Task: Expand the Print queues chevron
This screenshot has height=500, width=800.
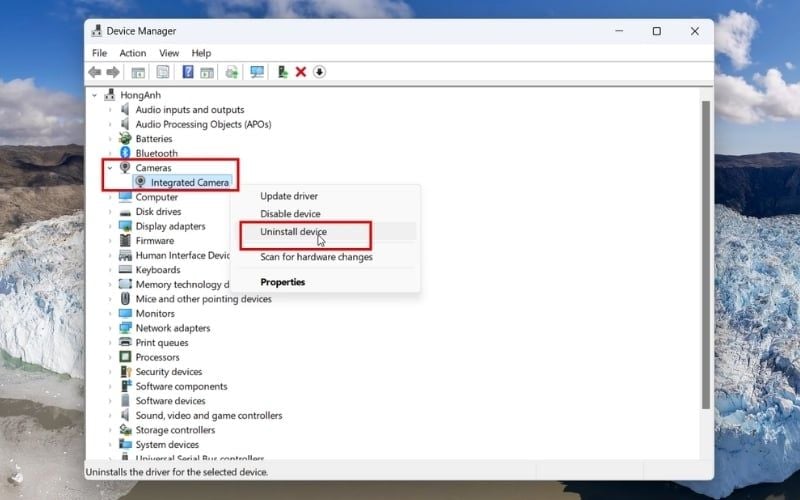Action: pyautogui.click(x=110, y=342)
